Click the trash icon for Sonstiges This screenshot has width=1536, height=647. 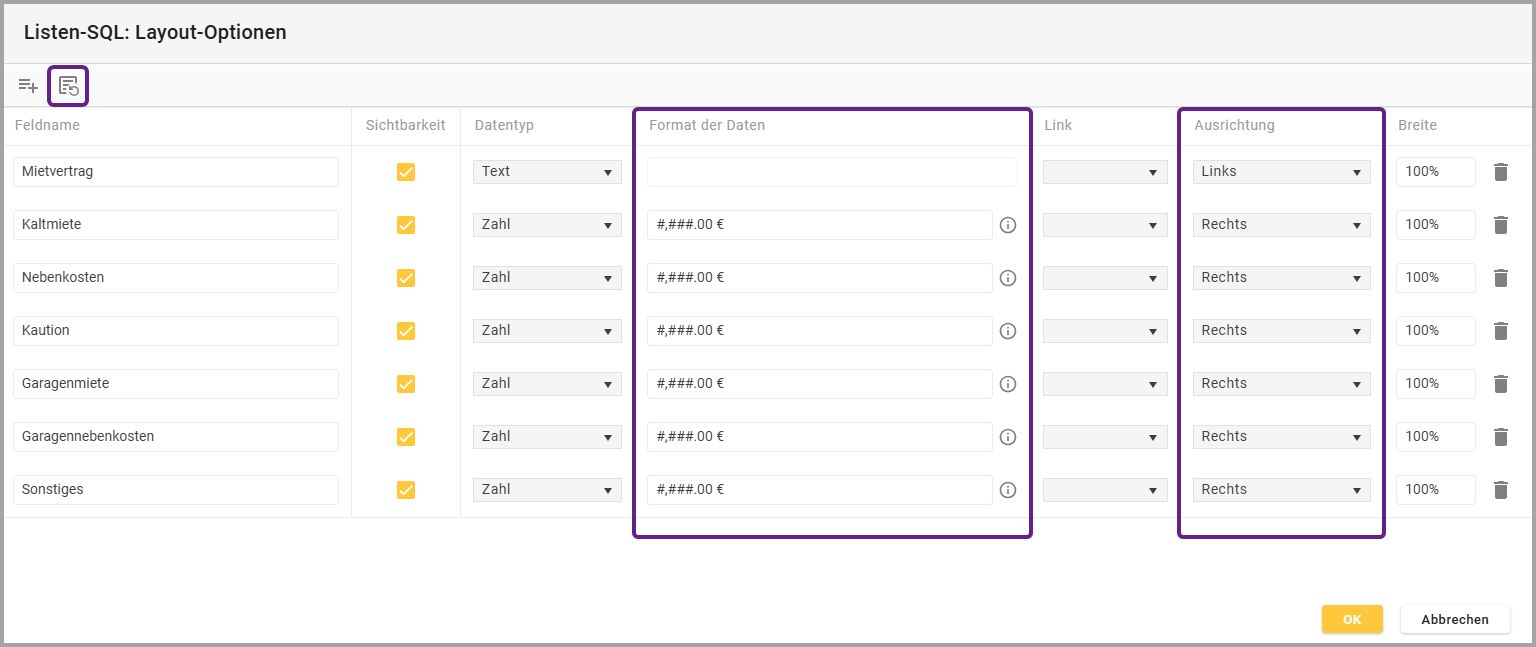1500,490
